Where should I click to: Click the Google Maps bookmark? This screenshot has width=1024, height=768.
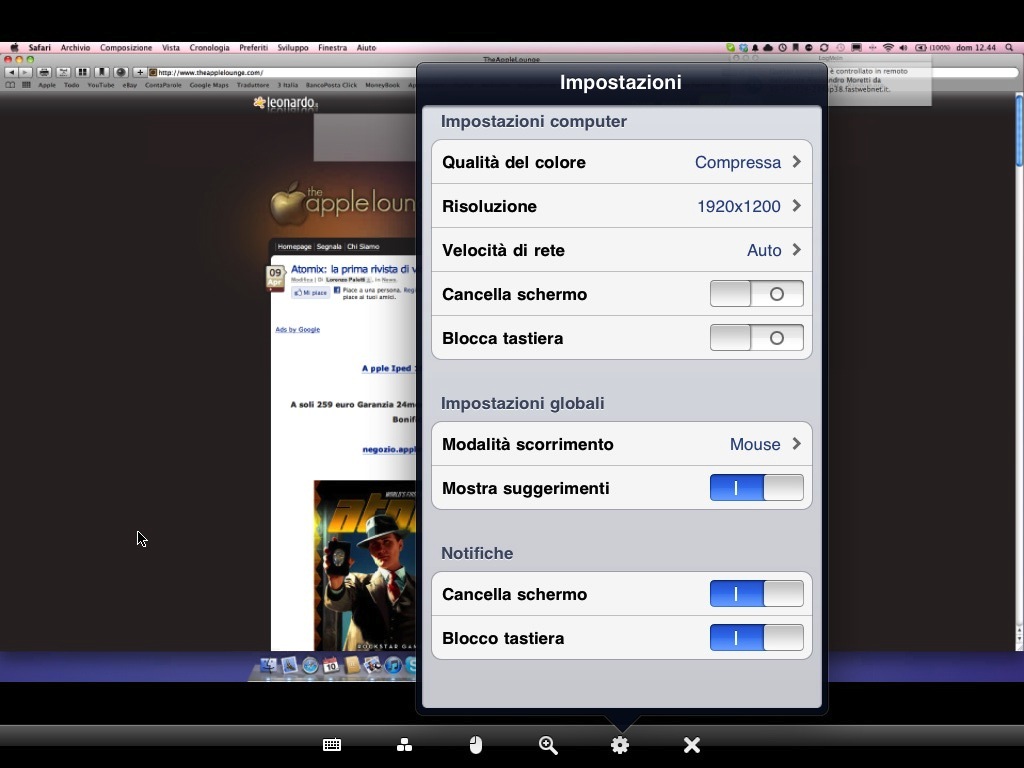click(x=209, y=85)
